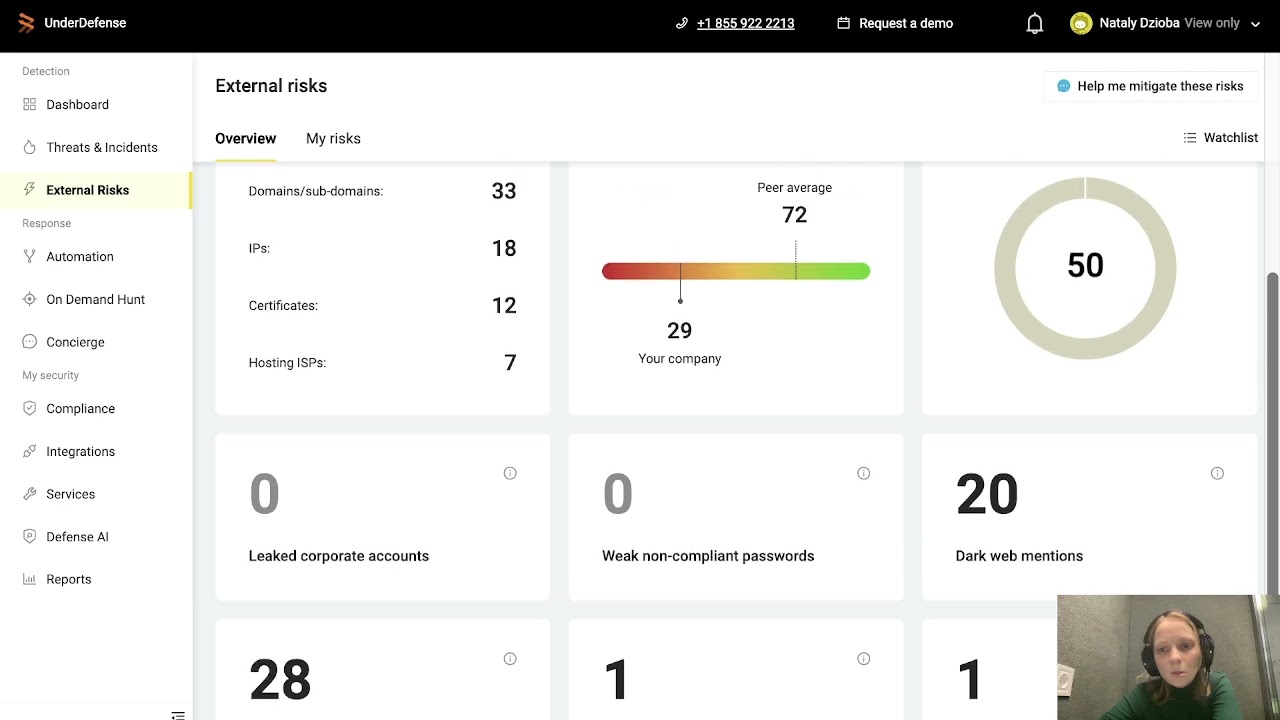Viewport: 1280px width, 720px height.
Task: Click Domains/sub-domains value 33
Action: click(x=504, y=191)
